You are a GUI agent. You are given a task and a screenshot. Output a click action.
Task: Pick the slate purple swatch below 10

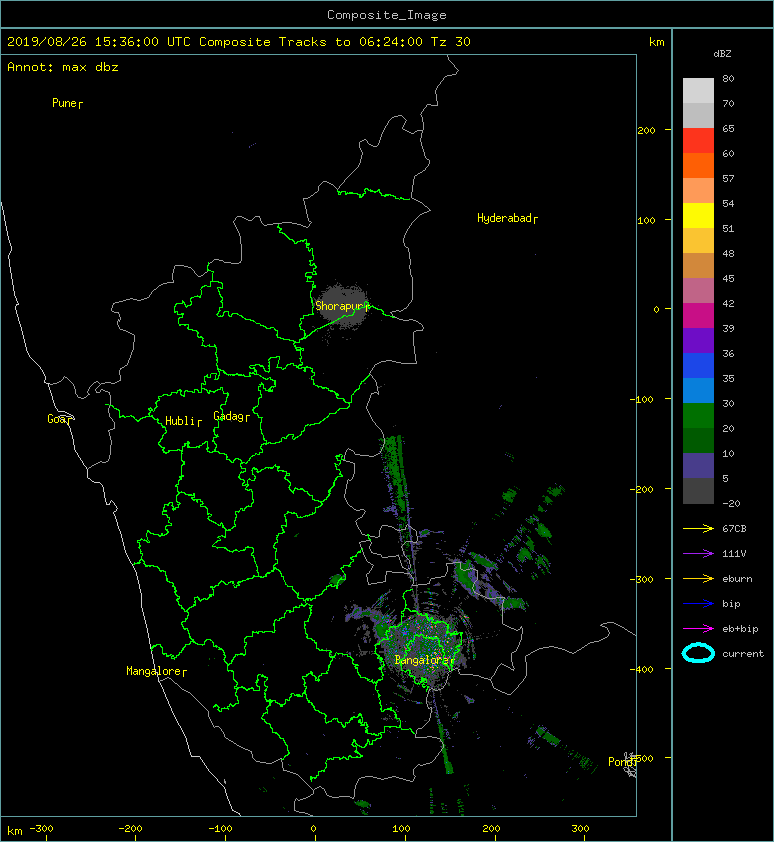698,465
